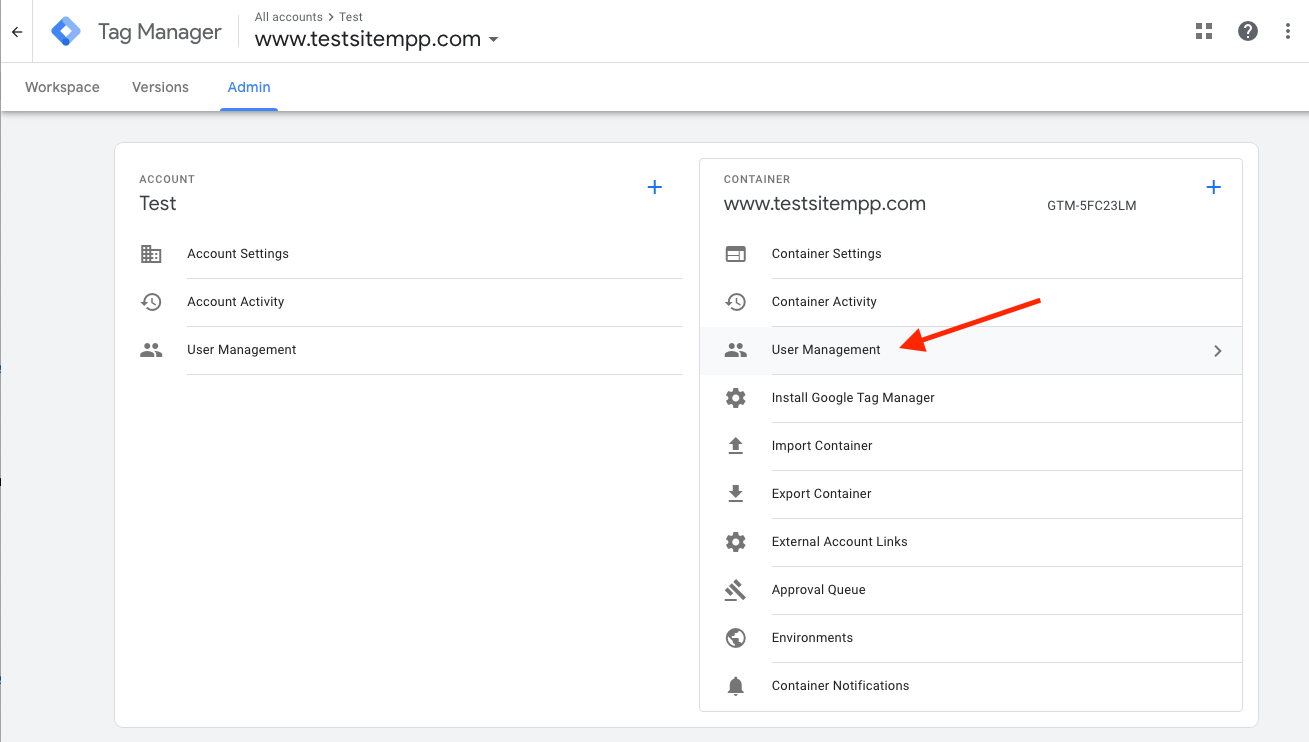This screenshot has height=742, width=1309.
Task: Switch to the Workspace tab
Action: 62,87
